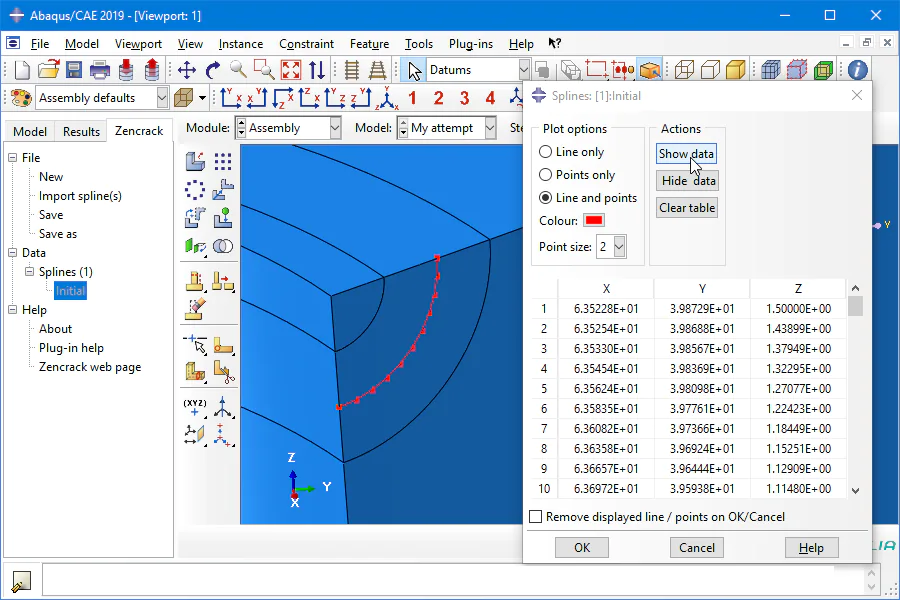Open the Datums selection filter dropdown
Viewport: 900px width, 600px height.
(x=523, y=70)
